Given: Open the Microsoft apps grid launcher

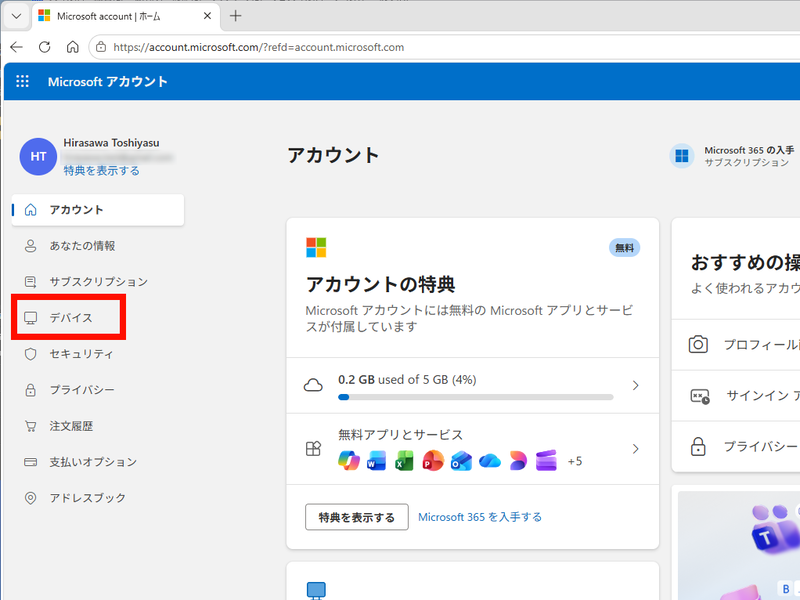Looking at the screenshot, I should tap(22, 81).
